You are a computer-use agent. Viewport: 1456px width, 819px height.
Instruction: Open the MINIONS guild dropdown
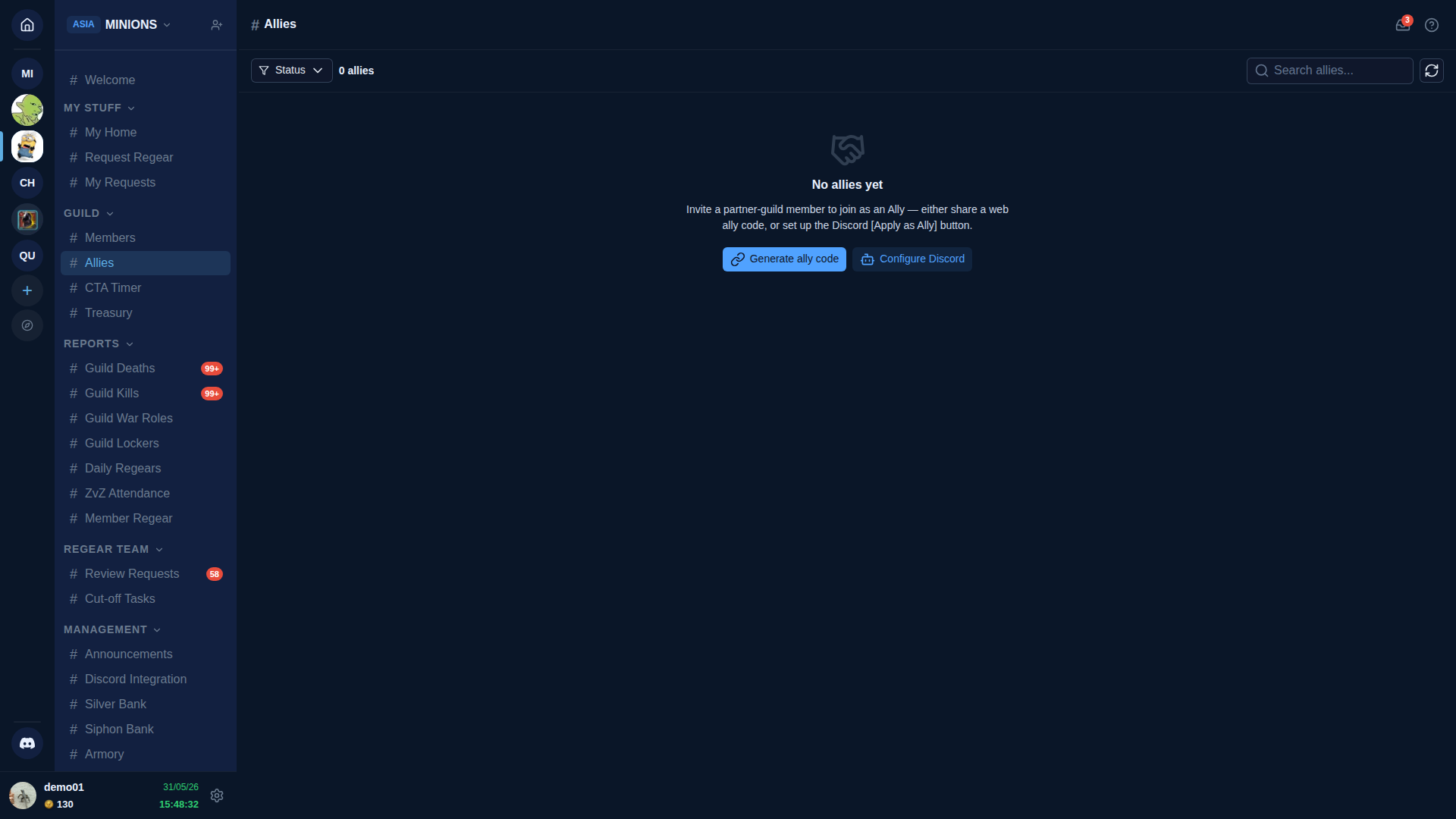(138, 25)
